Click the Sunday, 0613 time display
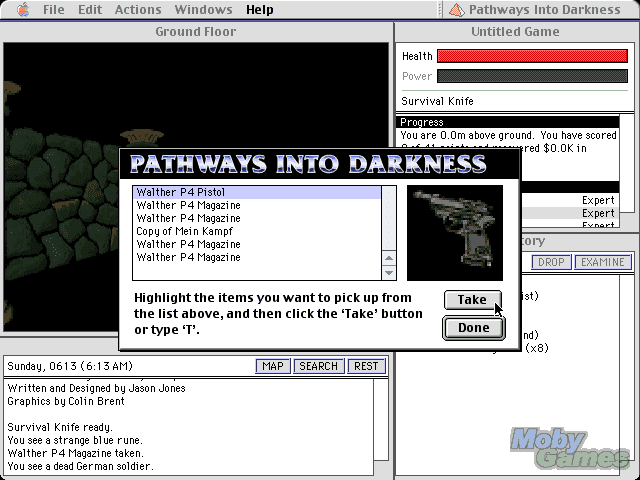This screenshot has width=640, height=480. 70,366
